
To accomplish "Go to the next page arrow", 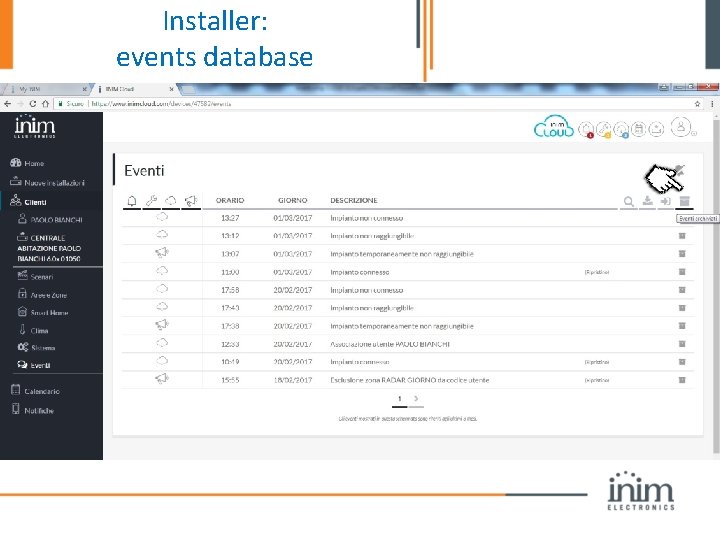I will (416, 399).
